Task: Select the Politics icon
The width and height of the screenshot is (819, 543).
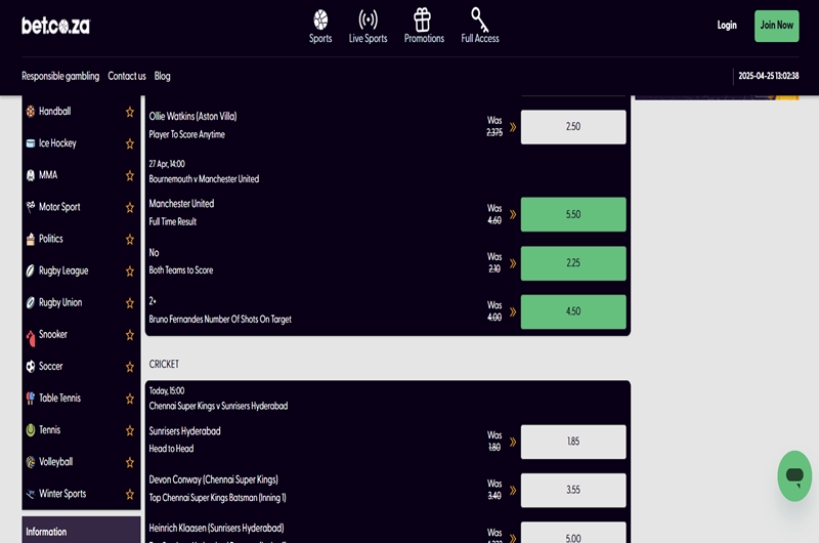Action: pyautogui.click(x=30, y=239)
